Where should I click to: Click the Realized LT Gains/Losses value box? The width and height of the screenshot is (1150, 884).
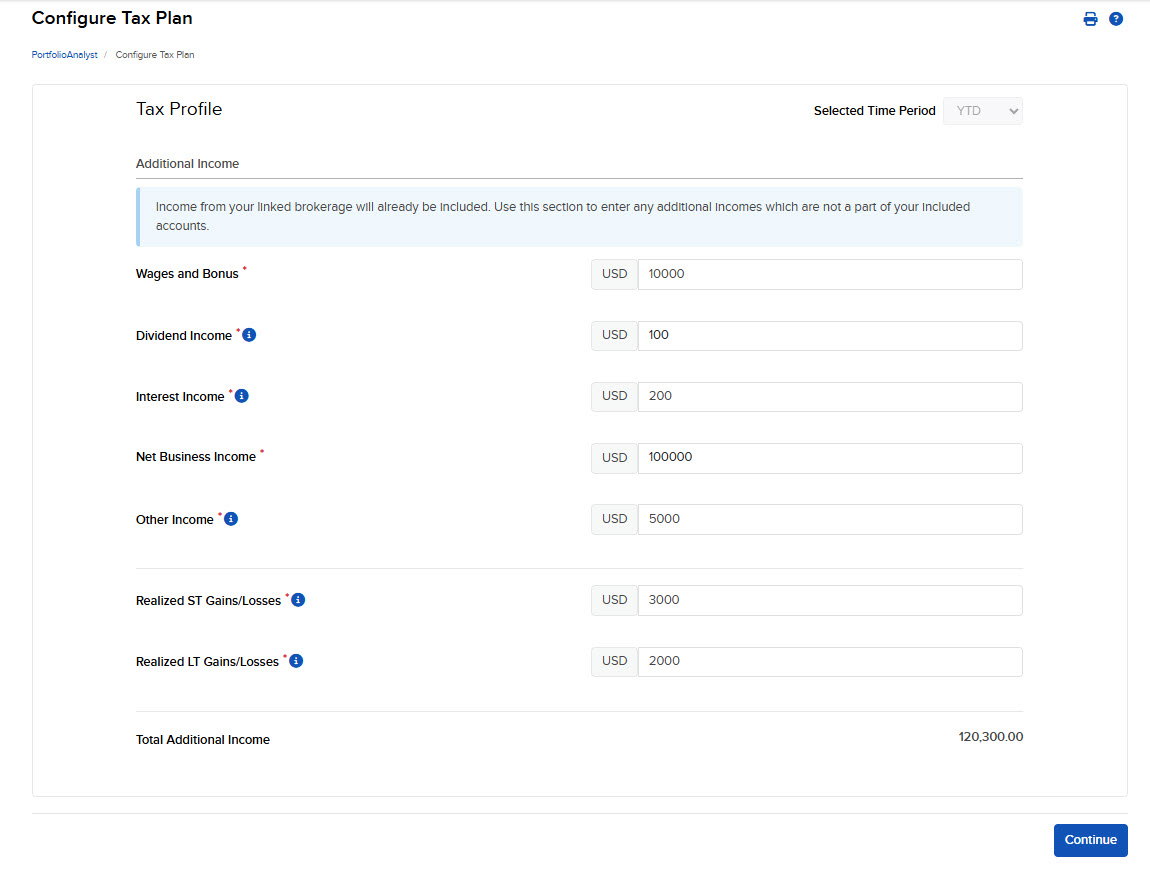[x=830, y=661]
